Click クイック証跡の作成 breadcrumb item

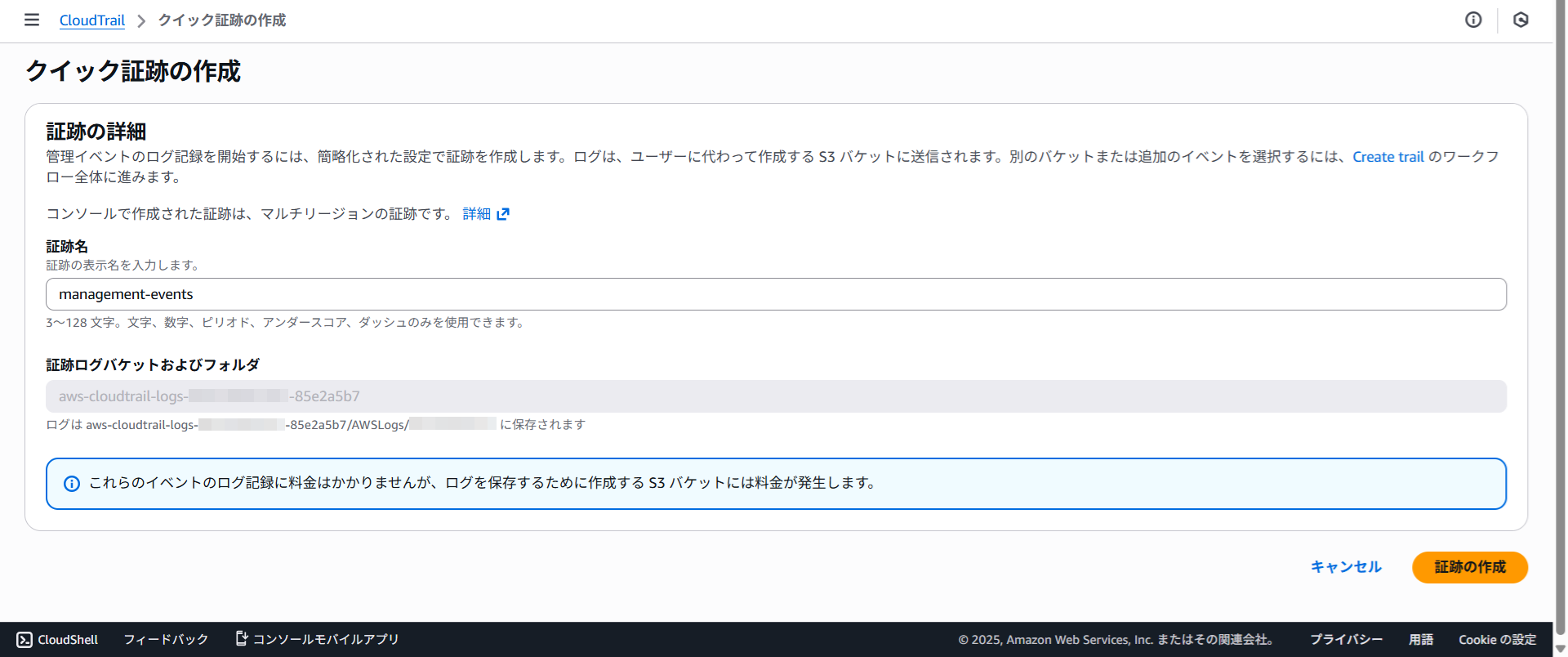pyautogui.click(x=221, y=20)
